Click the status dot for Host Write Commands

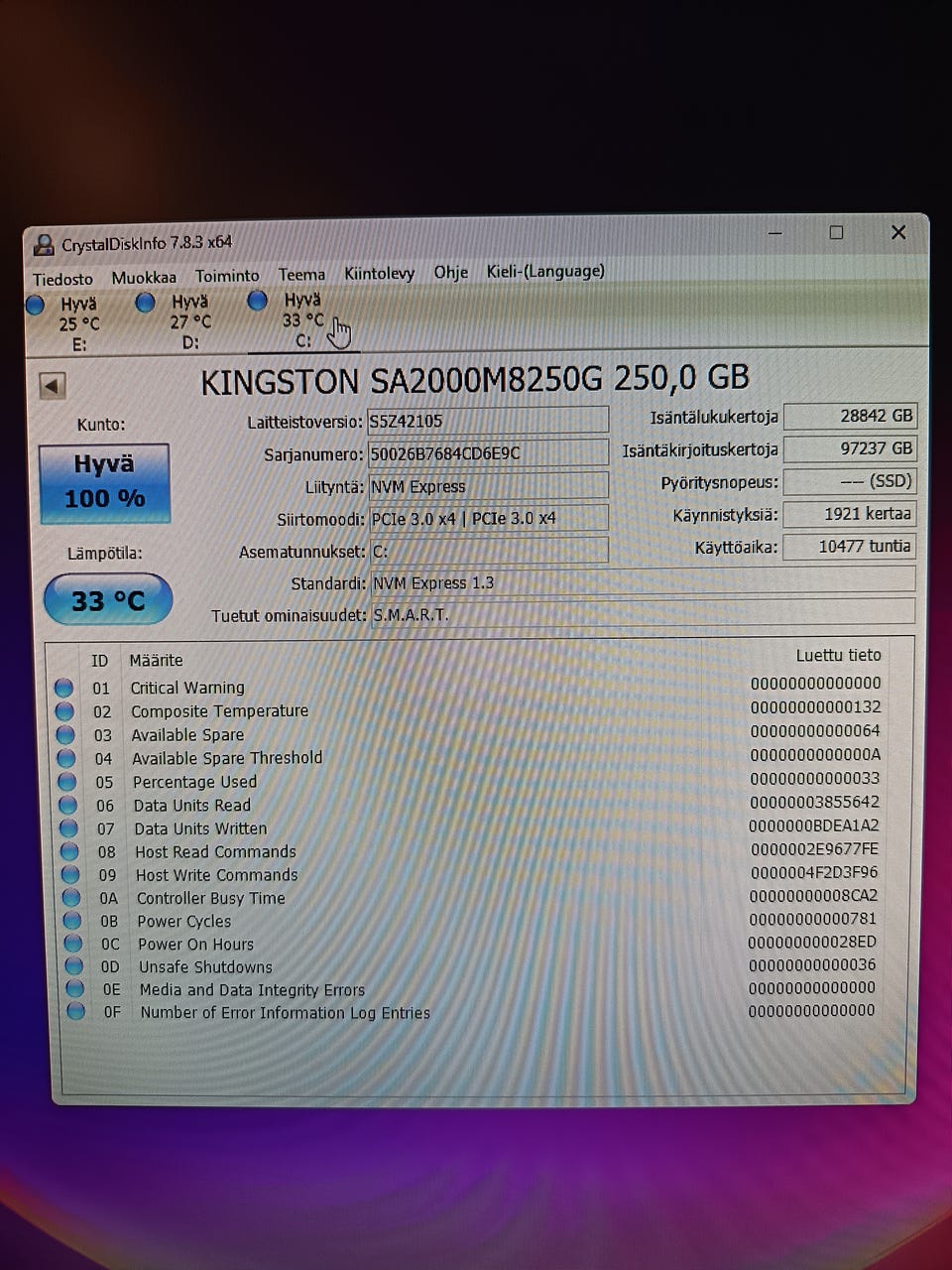point(70,875)
